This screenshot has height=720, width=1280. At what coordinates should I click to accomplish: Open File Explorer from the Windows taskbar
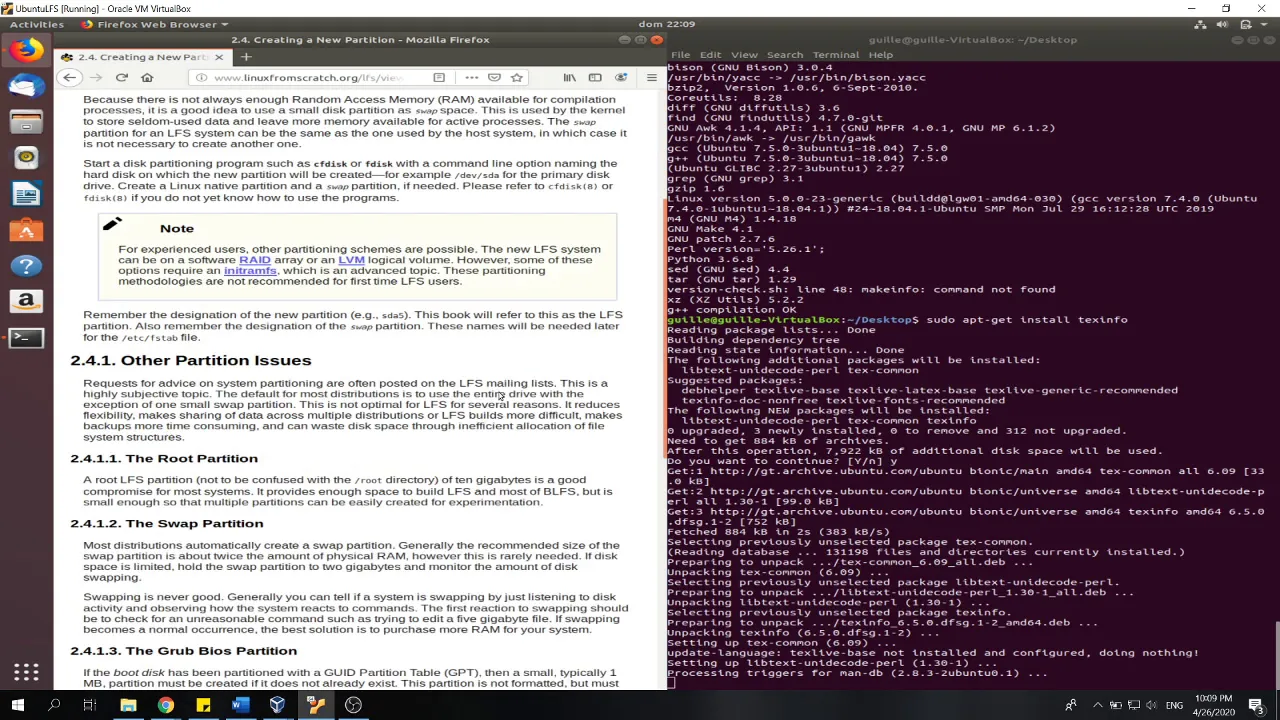pyautogui.click(x=128, y=705)
